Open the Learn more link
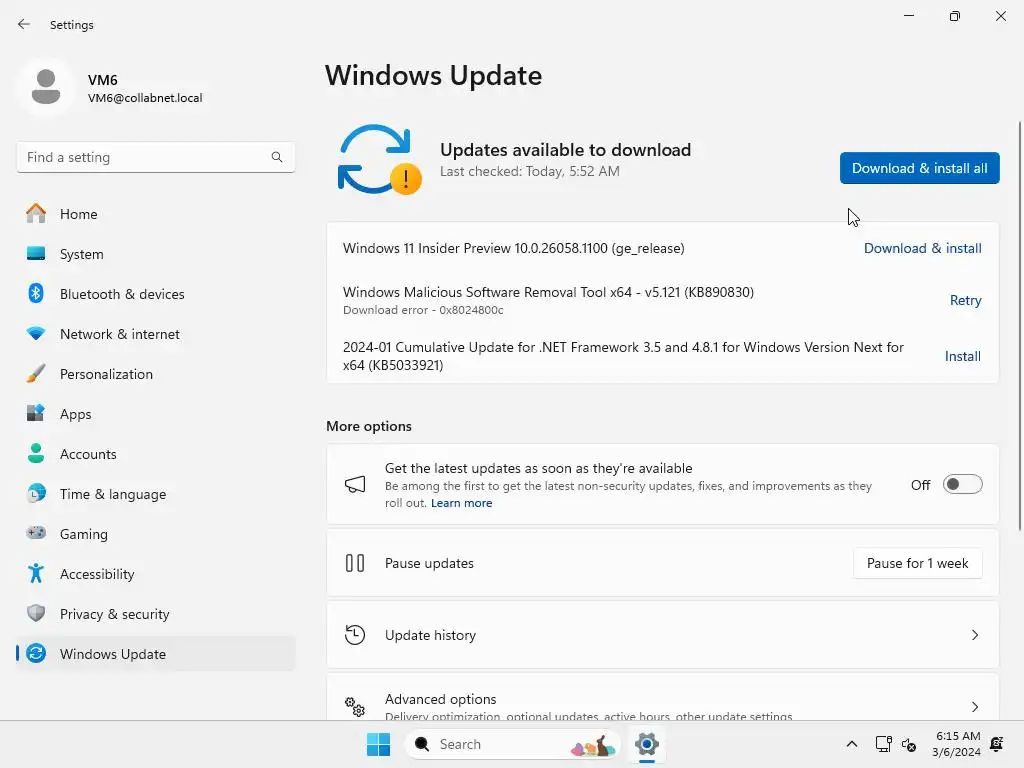 click(461, 503)
